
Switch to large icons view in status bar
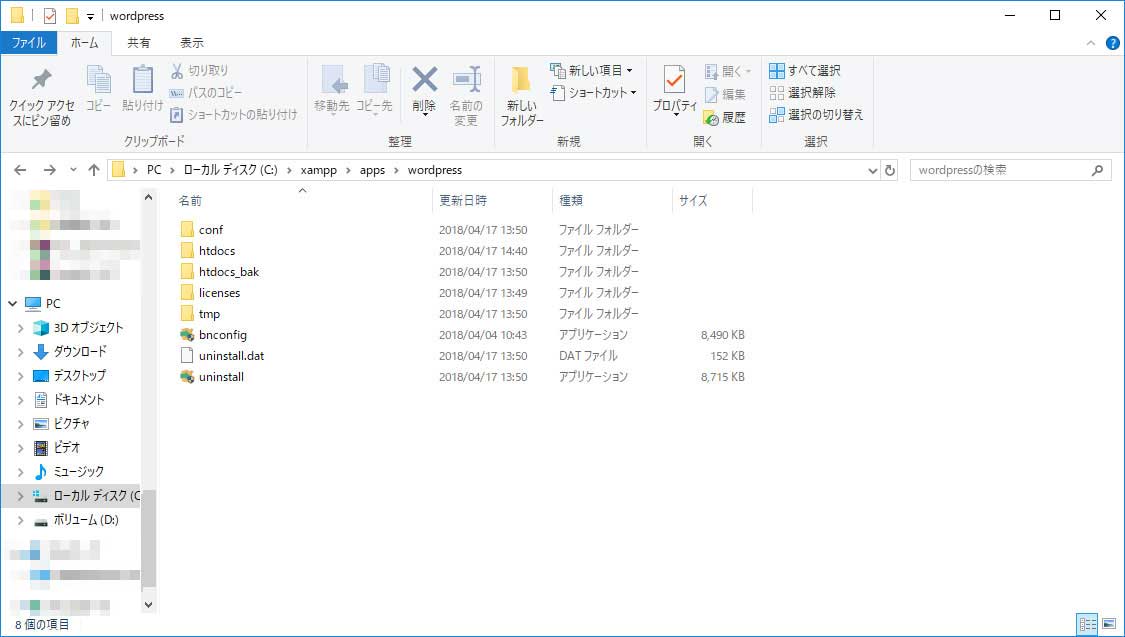click(1109, 623)
